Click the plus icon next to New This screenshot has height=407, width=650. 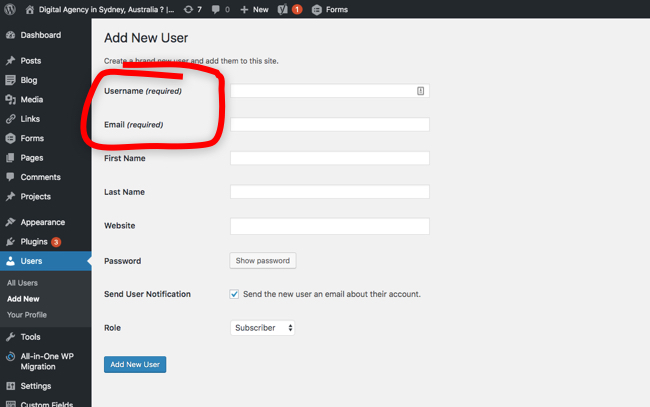point(244,10)
